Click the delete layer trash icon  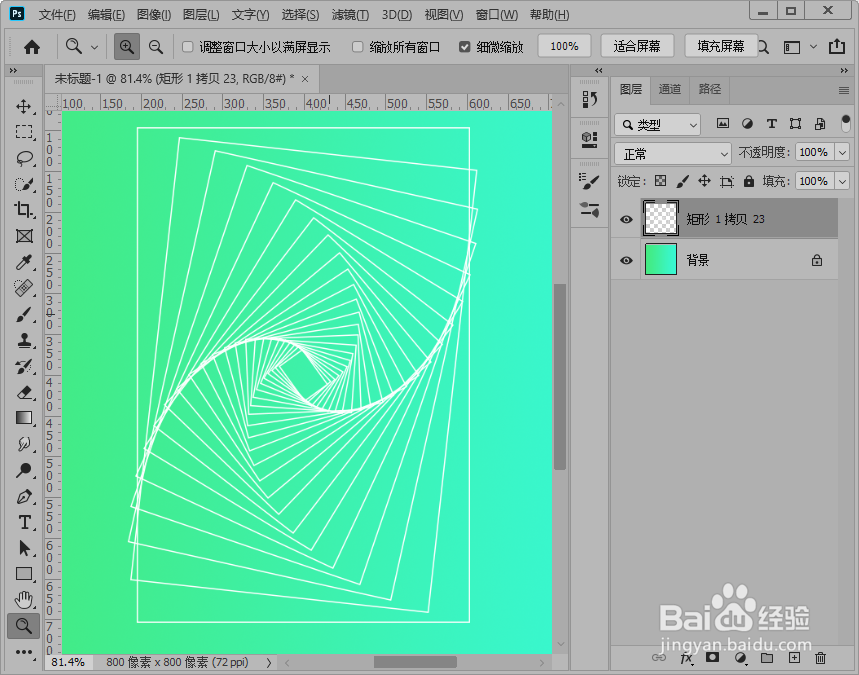pyautogui.click(x=820, y=658)
